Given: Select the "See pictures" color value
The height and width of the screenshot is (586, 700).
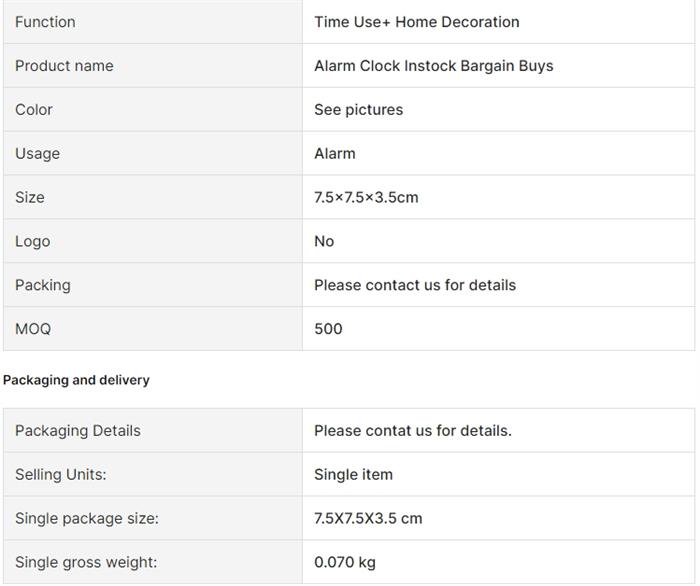Looking at the screenshot, I should tap(358, 110).
